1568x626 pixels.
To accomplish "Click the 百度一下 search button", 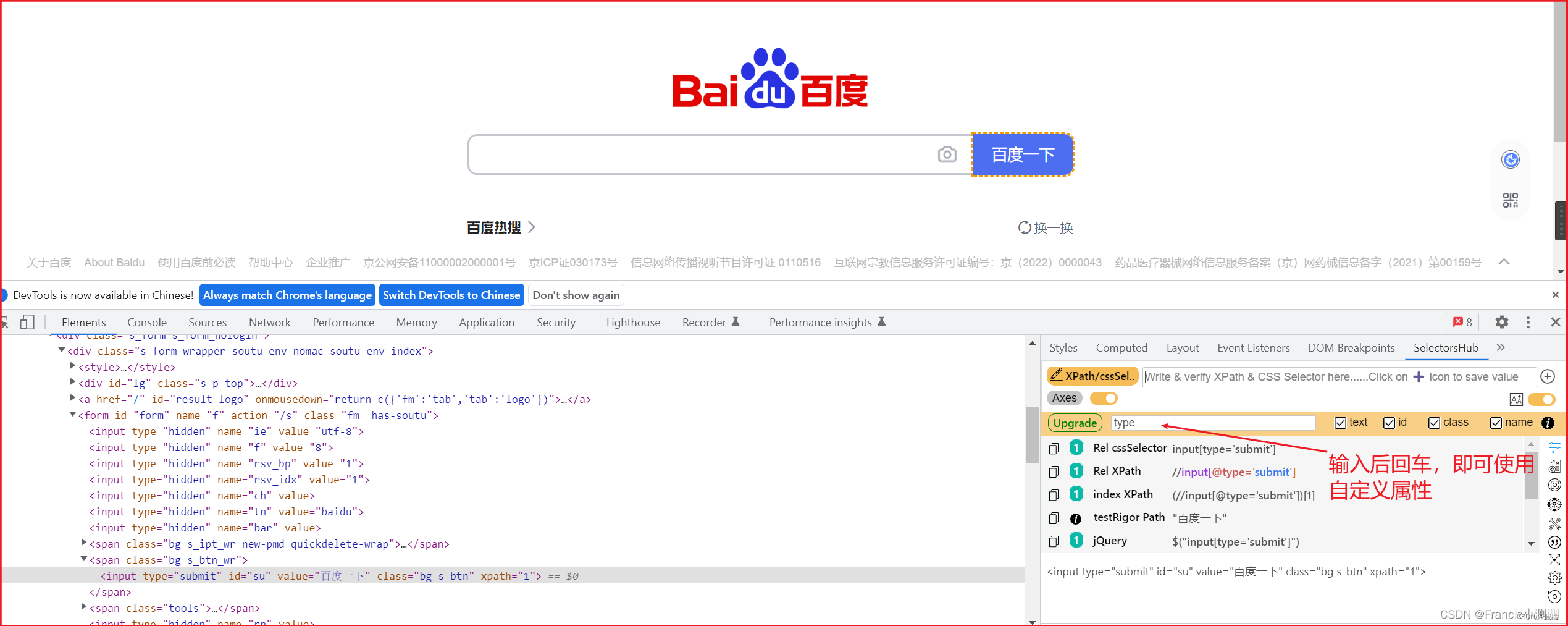I will click(x=1023, y=154).
